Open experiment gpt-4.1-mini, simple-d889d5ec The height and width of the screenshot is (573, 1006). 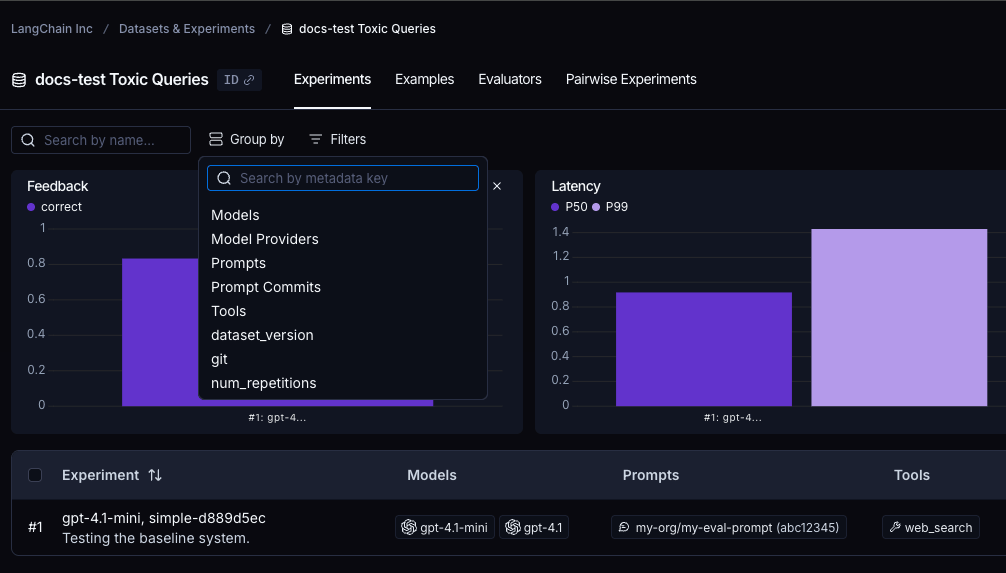(x=164, y=518)
